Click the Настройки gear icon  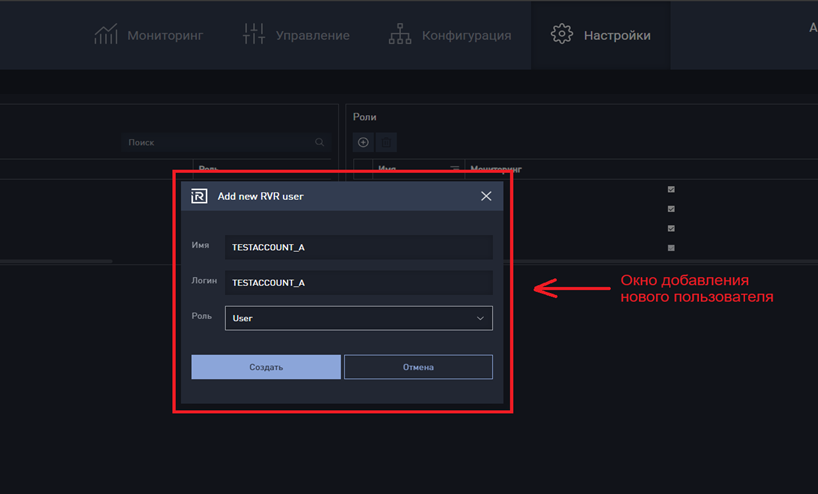click(x=562, y=34)
